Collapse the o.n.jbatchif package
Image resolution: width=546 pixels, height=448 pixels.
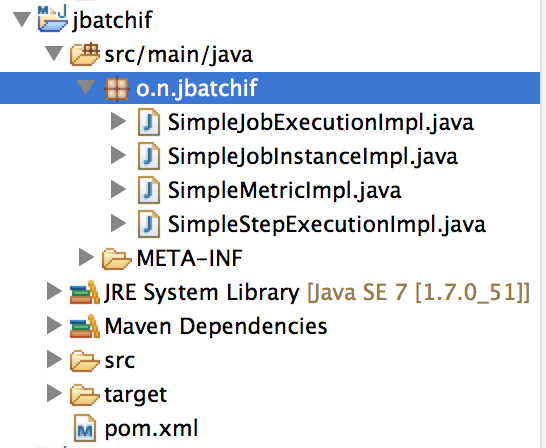click(86, 87)
